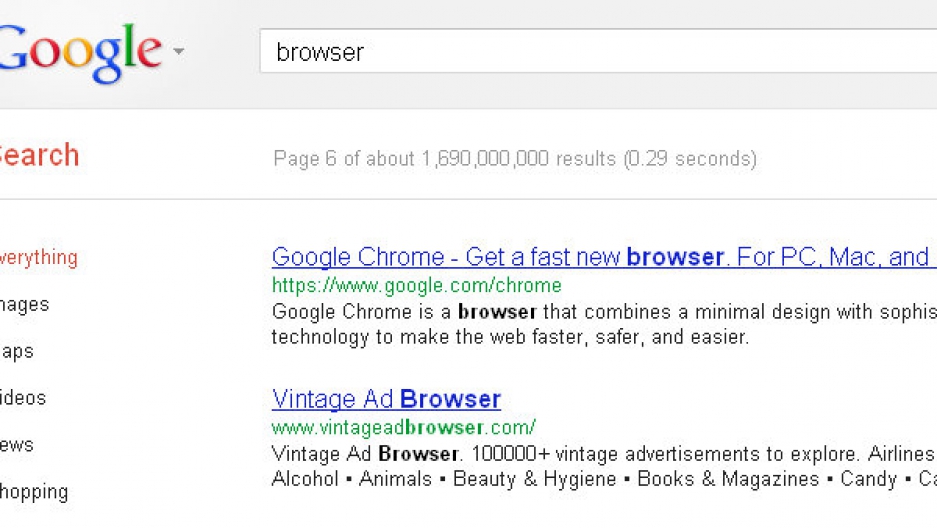This screenshot has width=937, height=528.
Task: Open the dropdown arrow beside Google logo
Action: (178, 51)
